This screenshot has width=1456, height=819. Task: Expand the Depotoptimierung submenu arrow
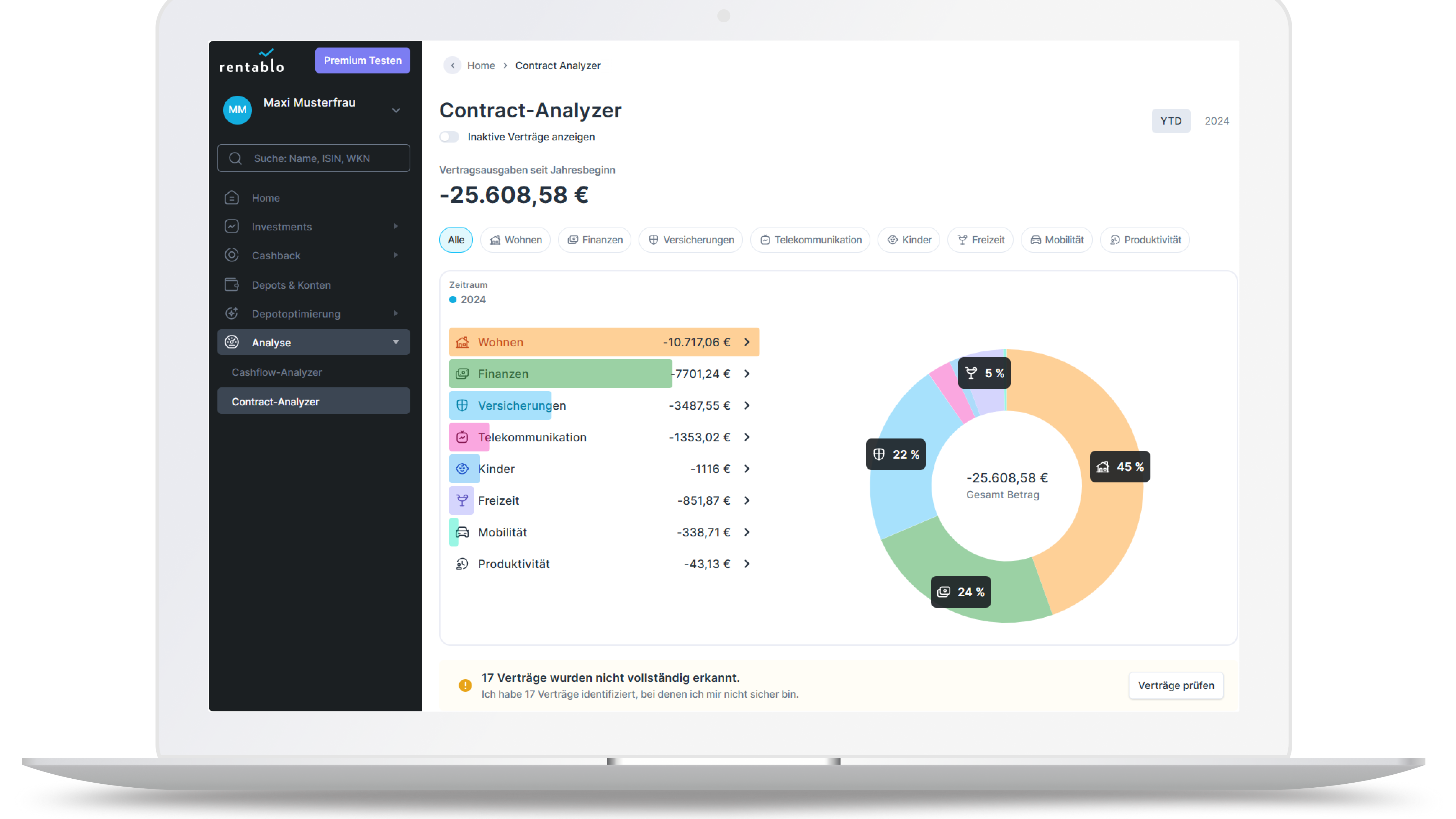(396, 314)
